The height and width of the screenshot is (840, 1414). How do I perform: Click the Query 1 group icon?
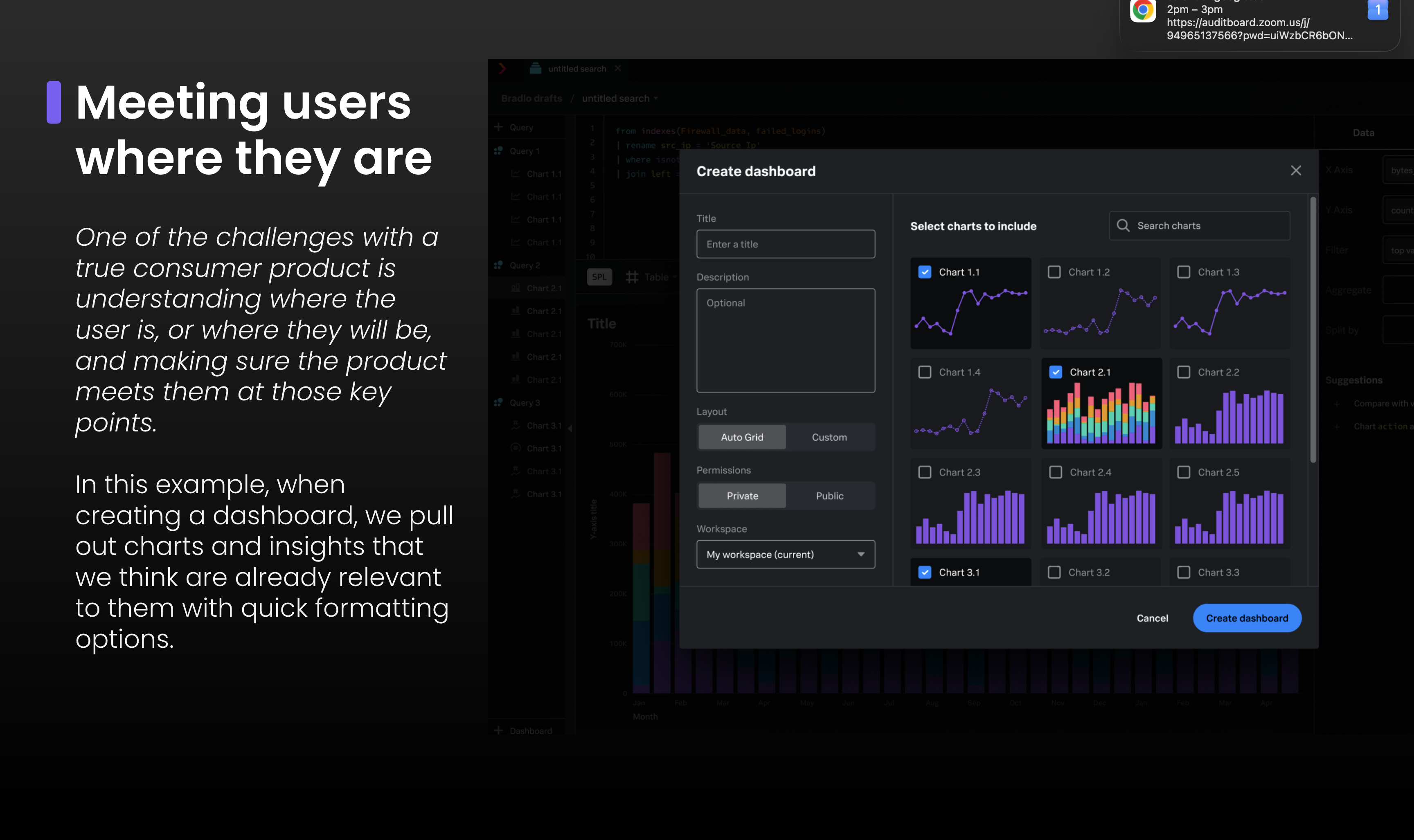(498, 150)
